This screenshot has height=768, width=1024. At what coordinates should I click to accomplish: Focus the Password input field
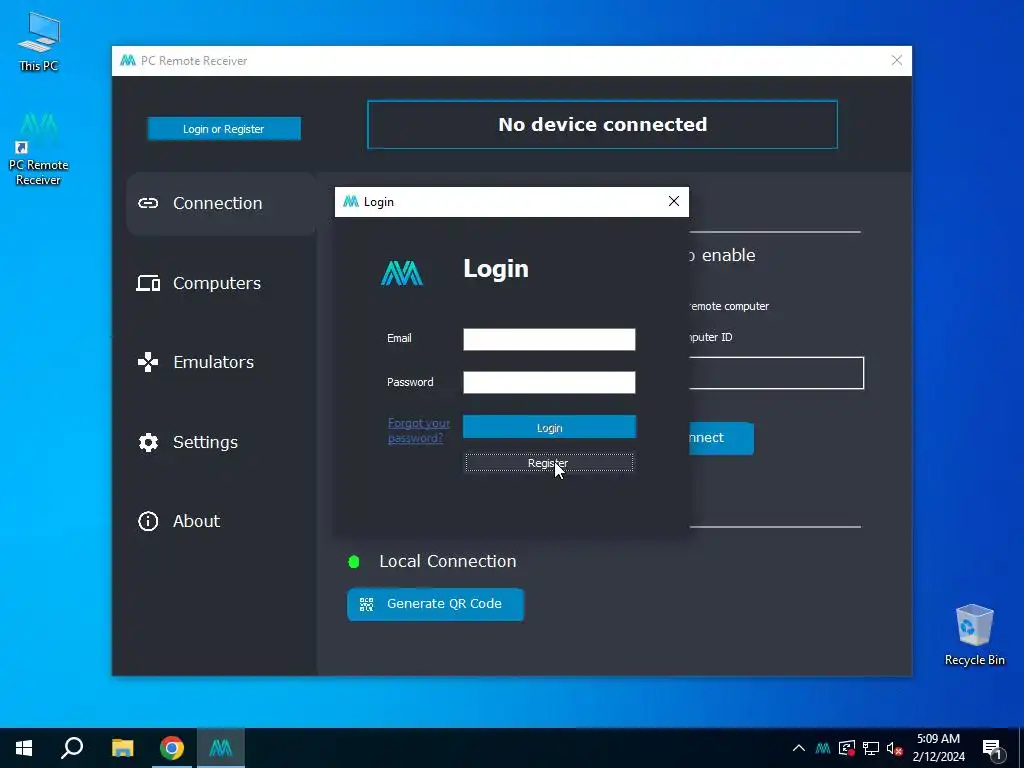coord(549,382)
